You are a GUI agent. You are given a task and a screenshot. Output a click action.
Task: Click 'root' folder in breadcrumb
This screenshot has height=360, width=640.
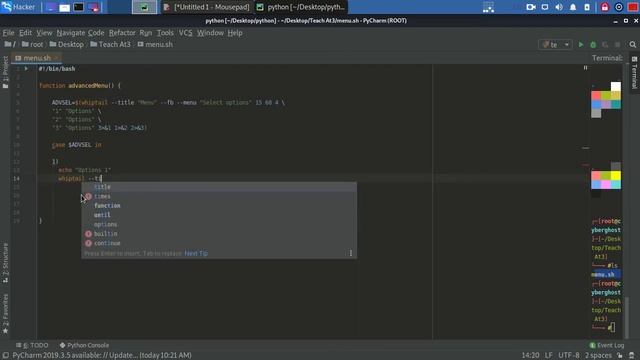[32, 44]
